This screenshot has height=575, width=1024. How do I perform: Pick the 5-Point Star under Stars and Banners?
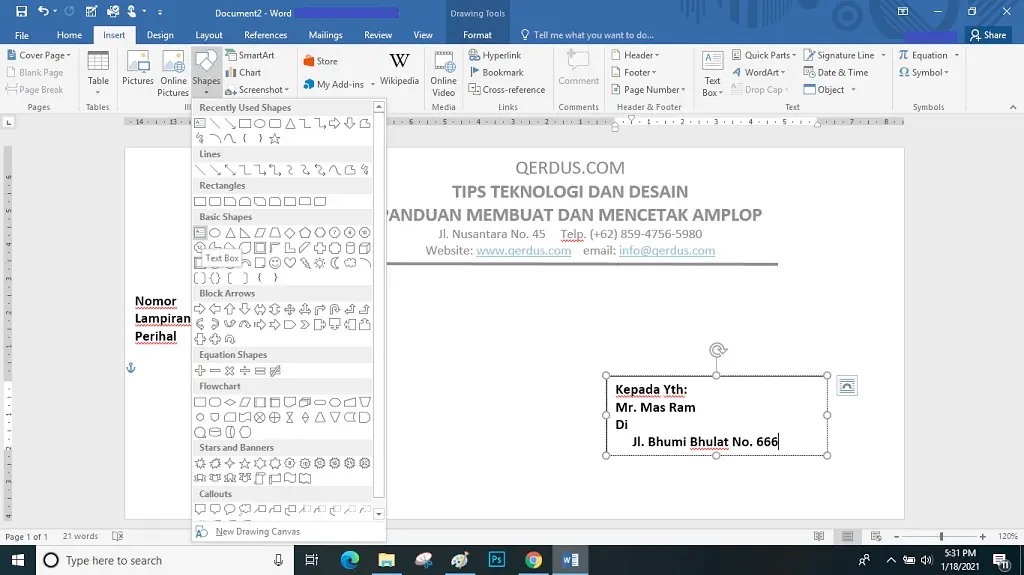pyautogui.click(x=245, y=463)
